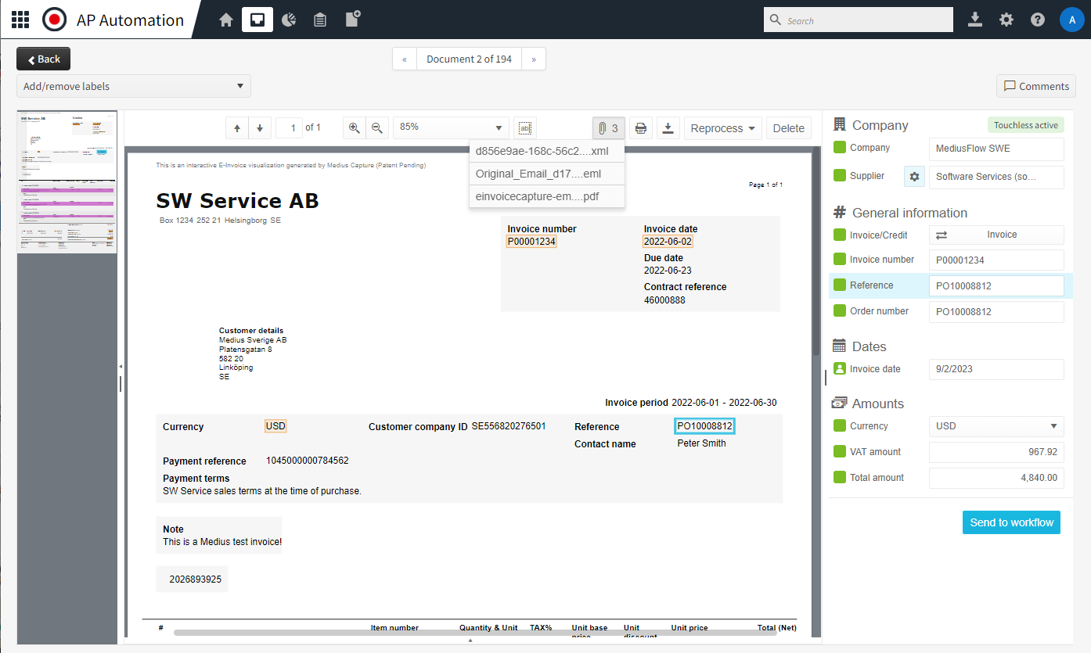Print the invoice using the printer icon
Viewport: 1091px width, 653px height.
[x=639, y=128]
